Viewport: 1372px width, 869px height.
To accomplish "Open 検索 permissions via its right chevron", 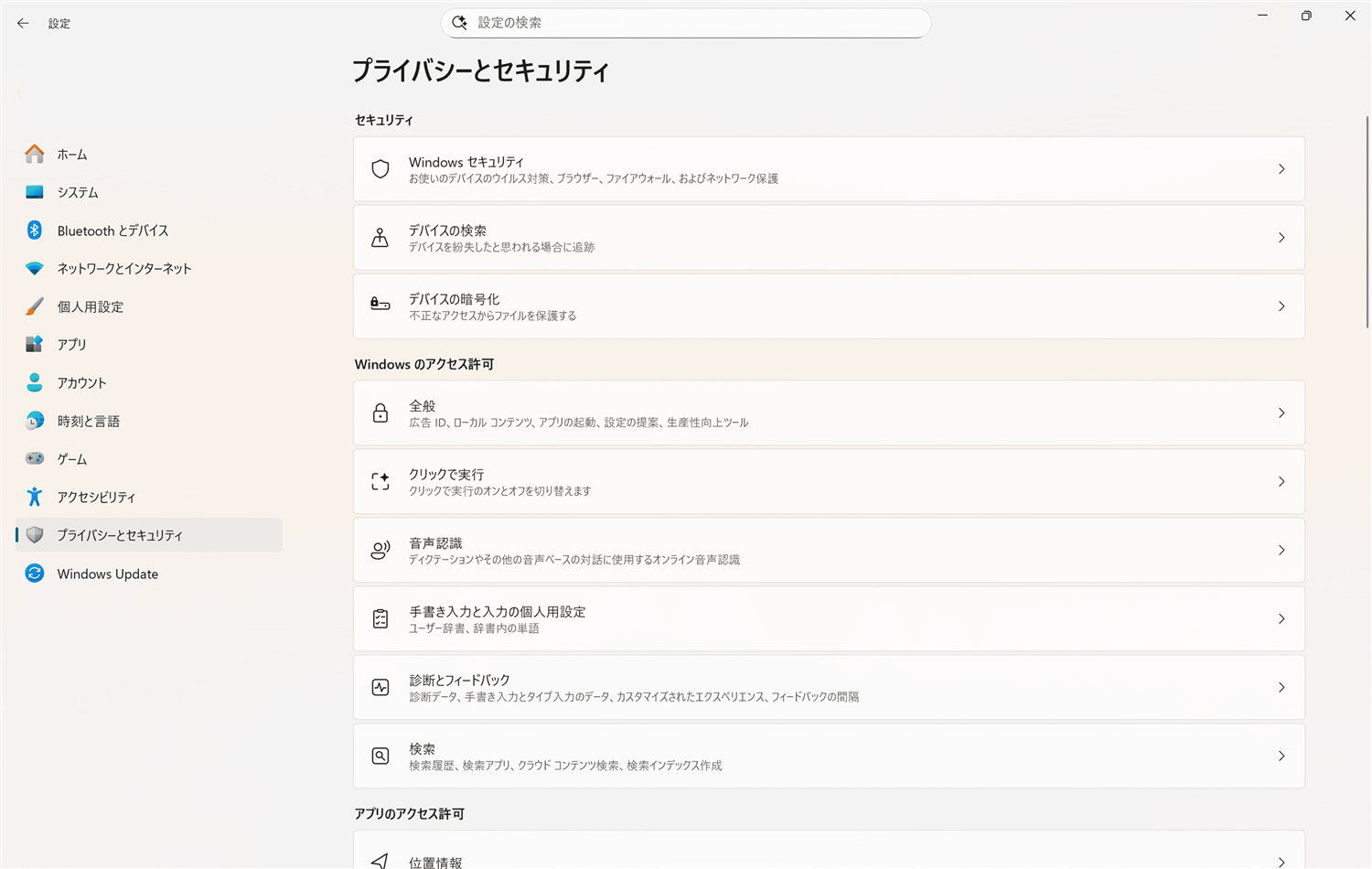I will coord(1281,756).
